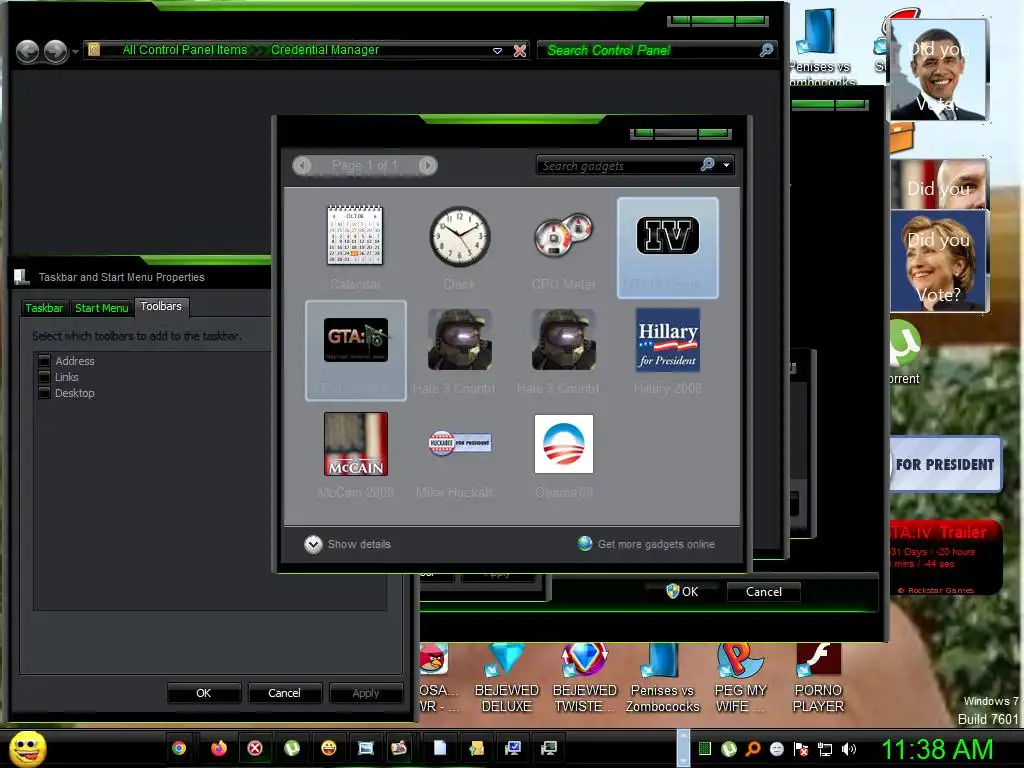Screen dimensions: 1024x768
Task: Select the Clock gadget
Action: pyautogui.click(x=459, y=236)
